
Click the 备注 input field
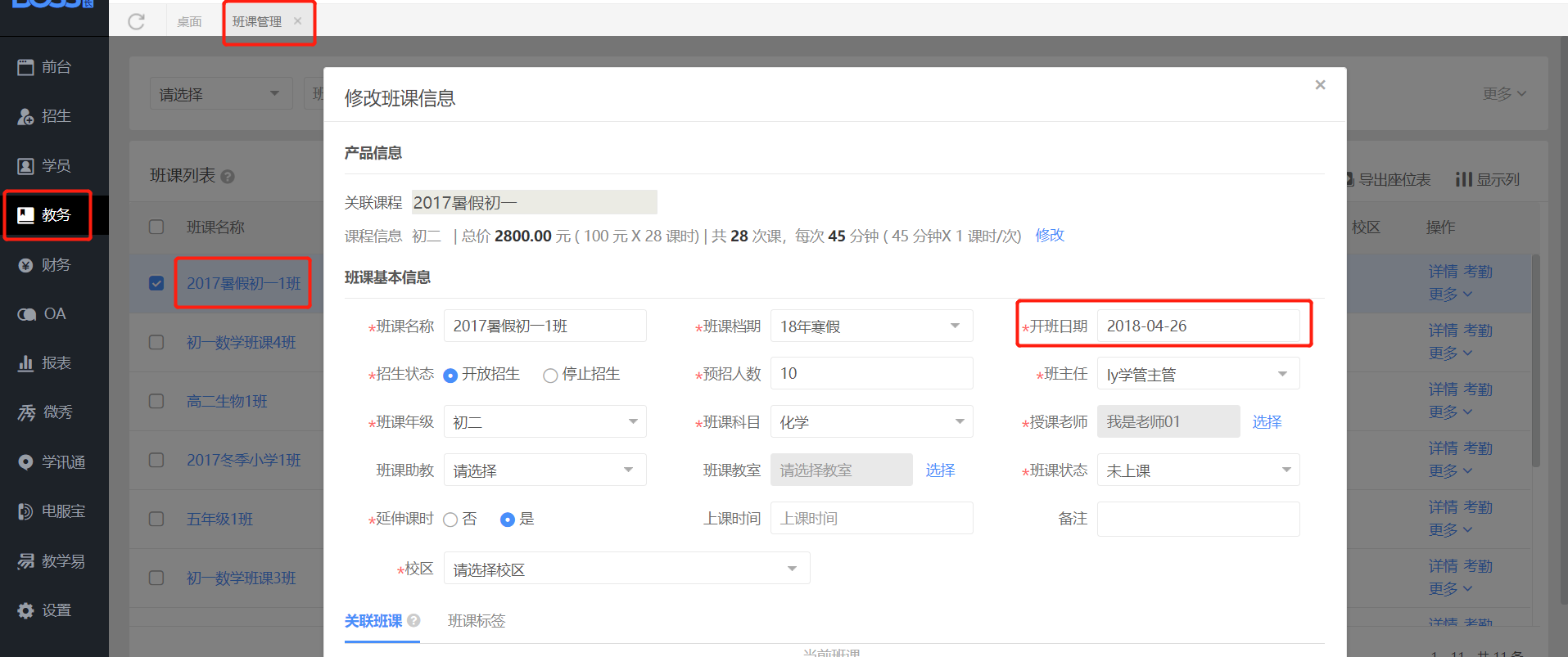[1198, 519]
